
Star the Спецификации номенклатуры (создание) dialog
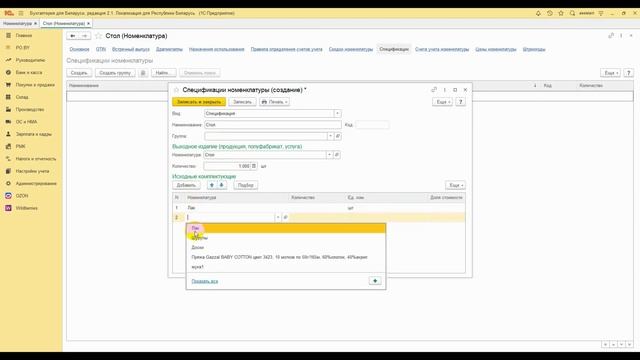176,90
